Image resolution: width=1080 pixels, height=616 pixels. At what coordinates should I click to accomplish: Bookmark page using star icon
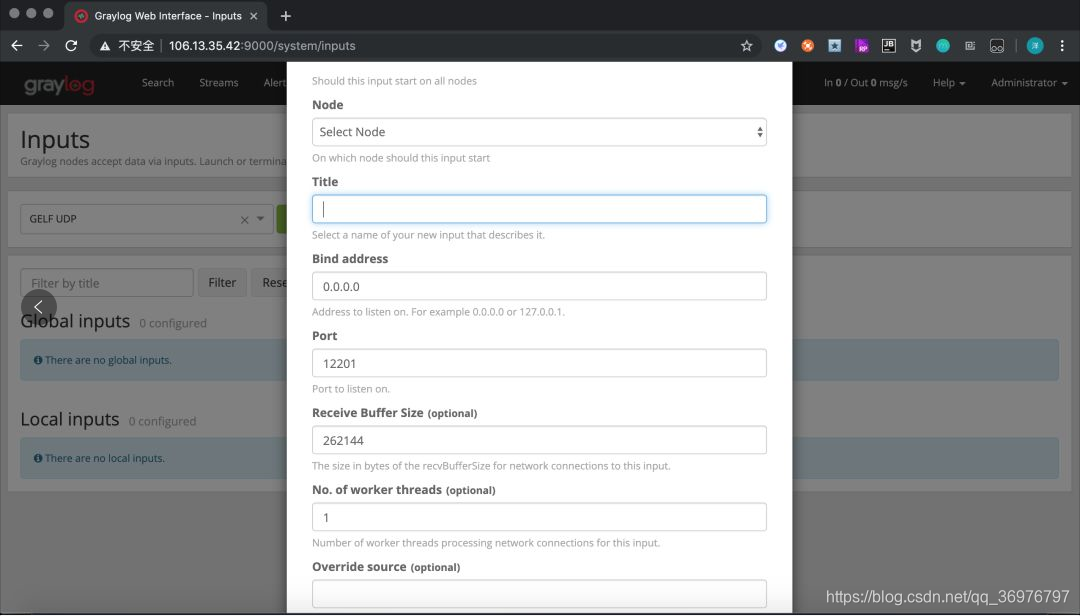(747, 46)
